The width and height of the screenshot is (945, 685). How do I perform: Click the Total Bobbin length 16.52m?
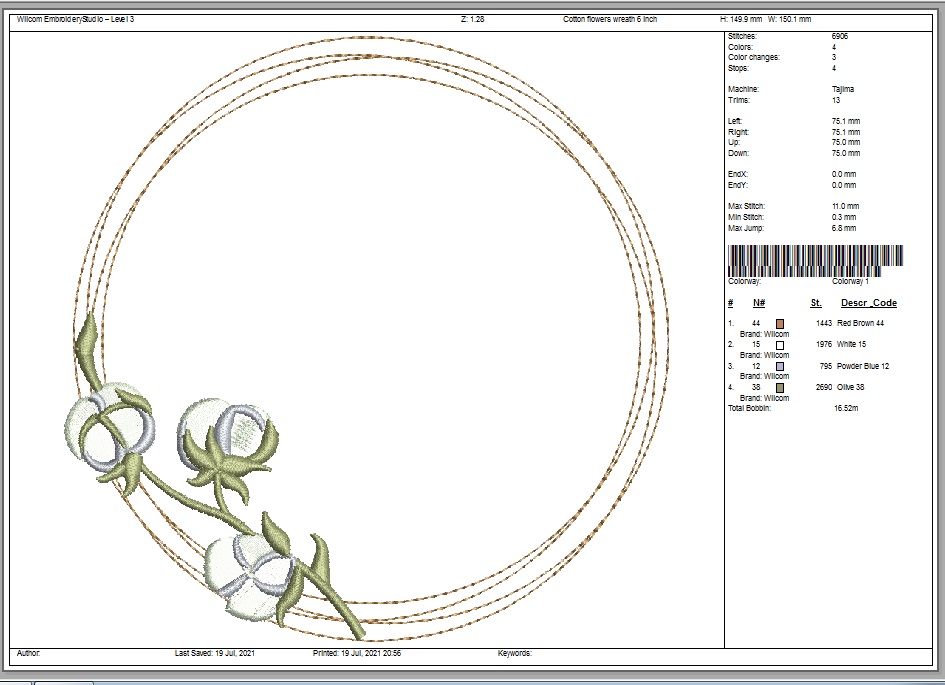pos(847,408)
